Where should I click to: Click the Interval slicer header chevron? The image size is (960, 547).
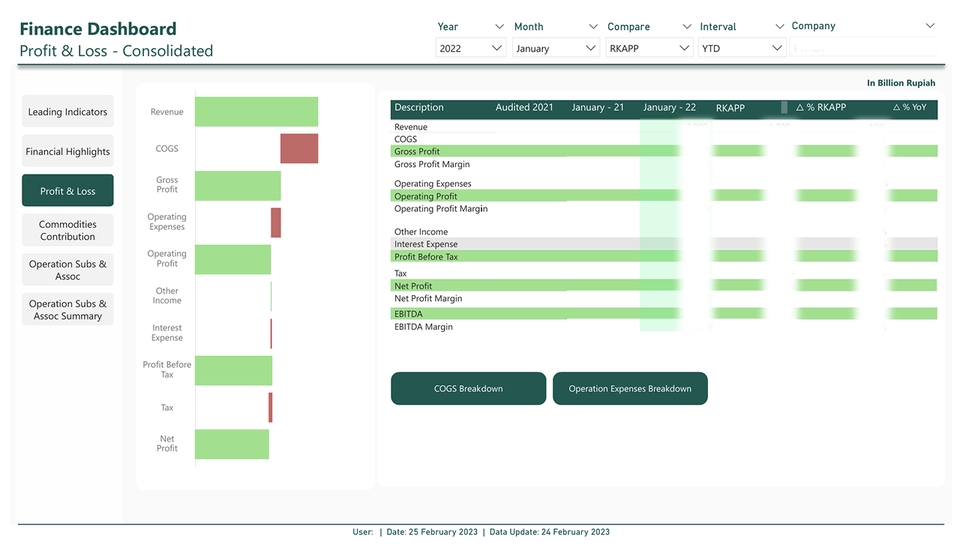pos(779,27)
